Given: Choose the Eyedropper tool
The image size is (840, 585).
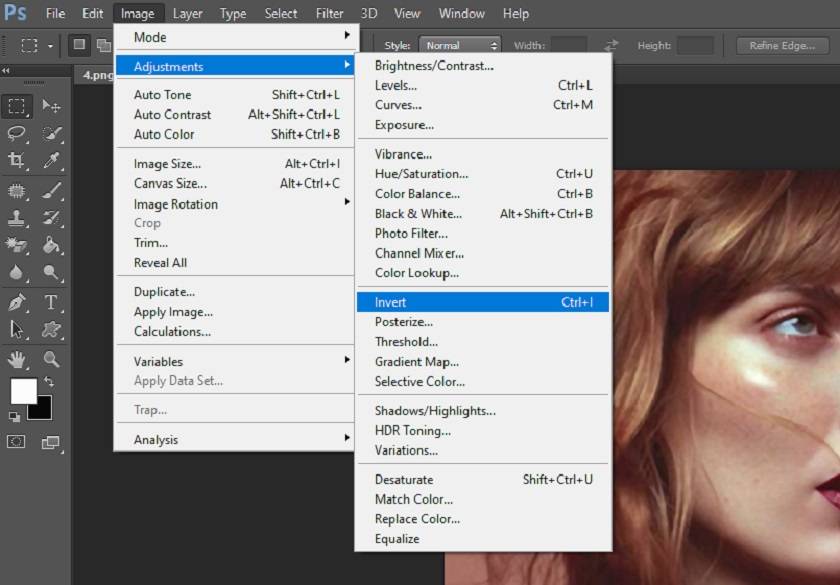Looking at the screenshot, I should pos(51,160).
